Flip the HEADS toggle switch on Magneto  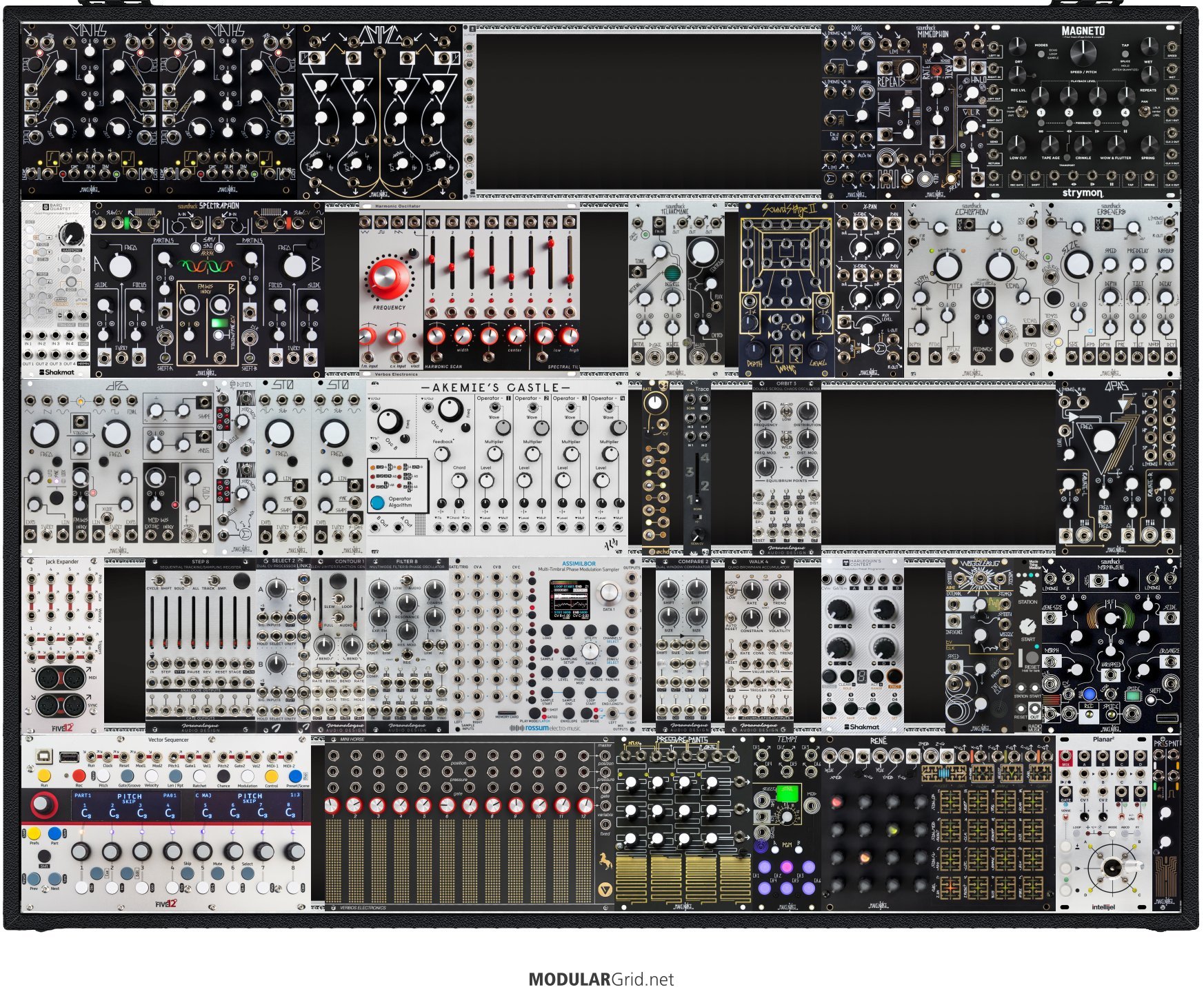(x=1021, y=111)
